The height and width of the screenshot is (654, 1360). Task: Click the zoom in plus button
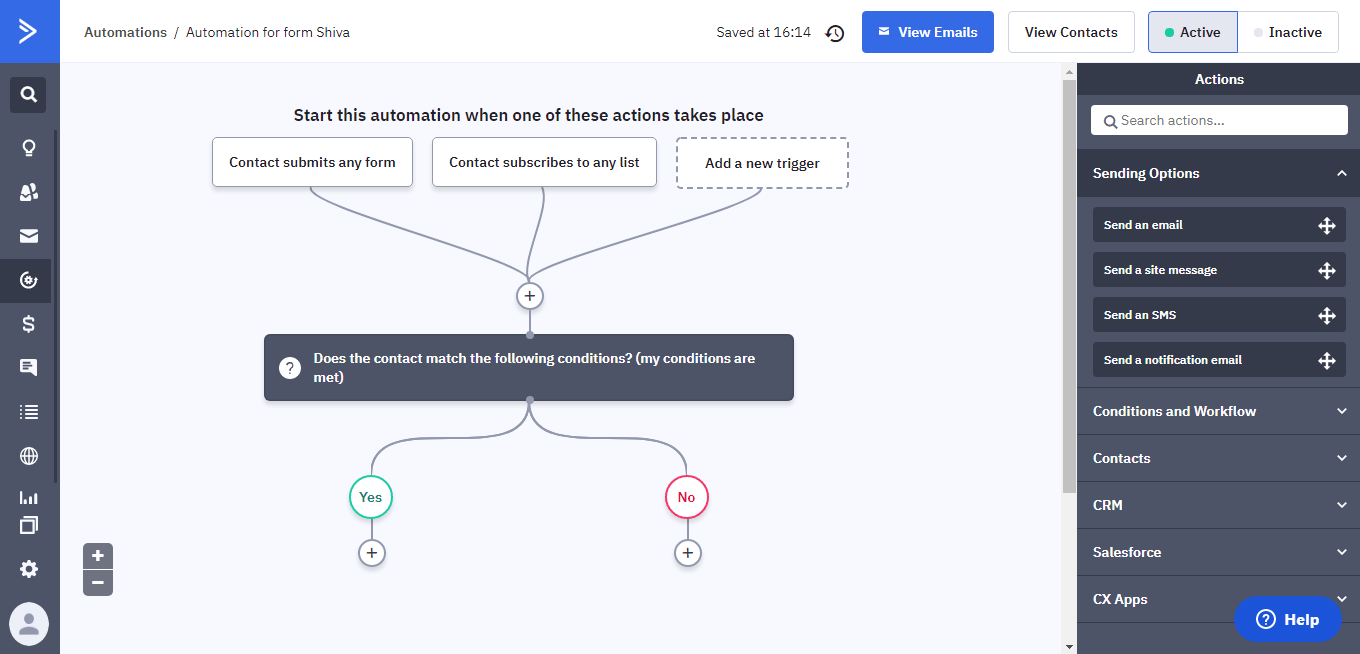click(98, 556)
